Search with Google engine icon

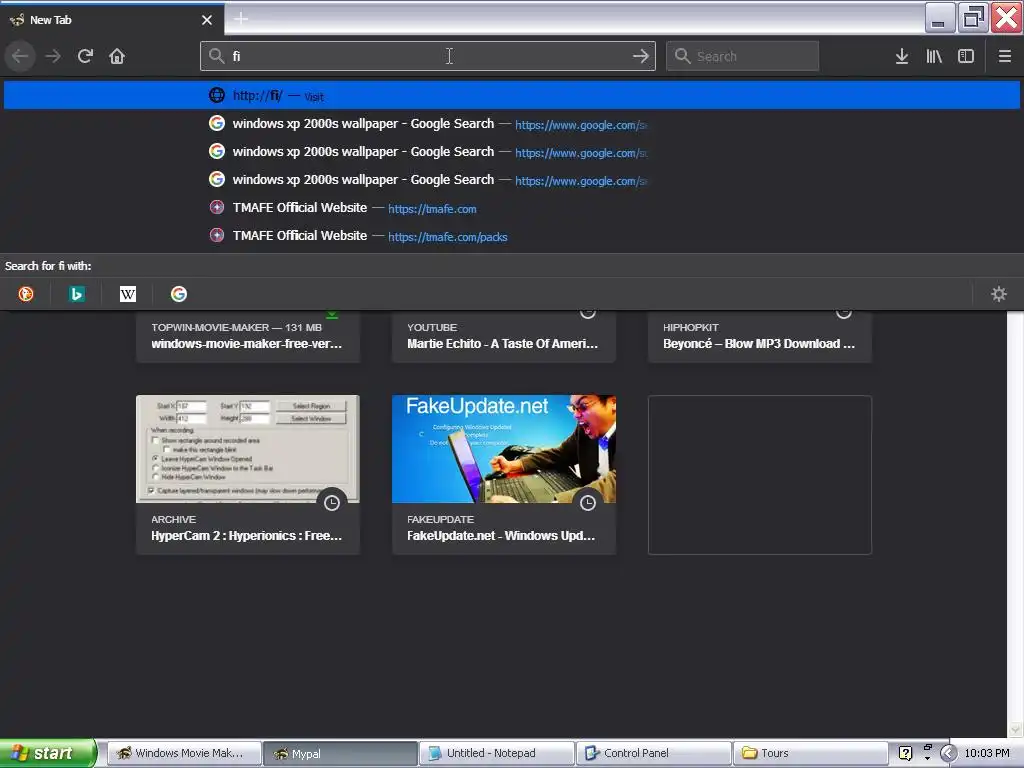pos(179,294)
